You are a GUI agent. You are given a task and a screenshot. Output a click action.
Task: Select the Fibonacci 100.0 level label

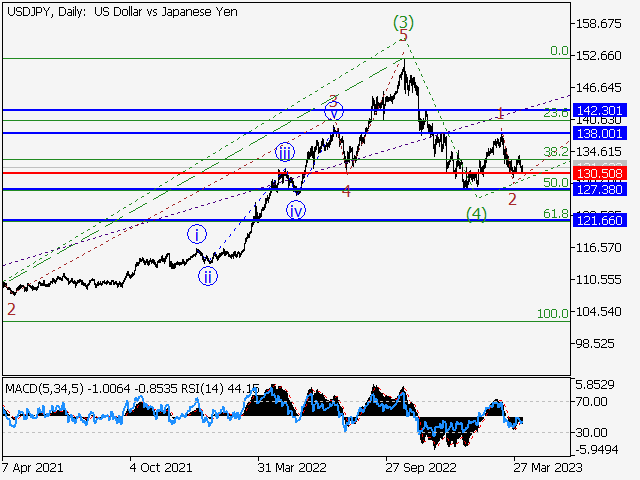(553, 313)
